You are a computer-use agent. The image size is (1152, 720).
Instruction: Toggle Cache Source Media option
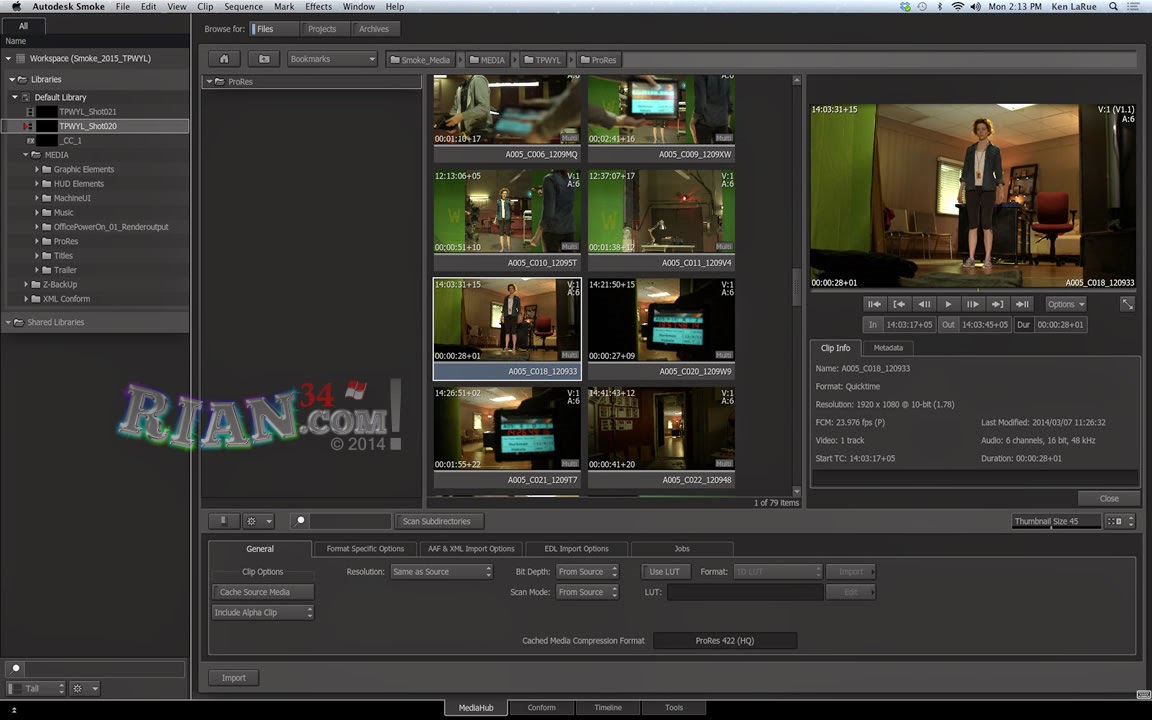click(263, 592)
